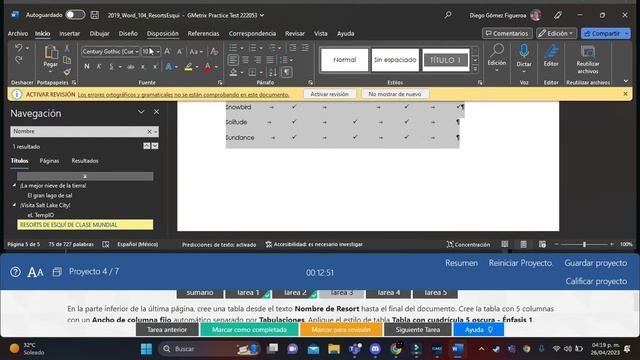640x360 pixels.
Task: Undo the last action
Action: (19, 48)
